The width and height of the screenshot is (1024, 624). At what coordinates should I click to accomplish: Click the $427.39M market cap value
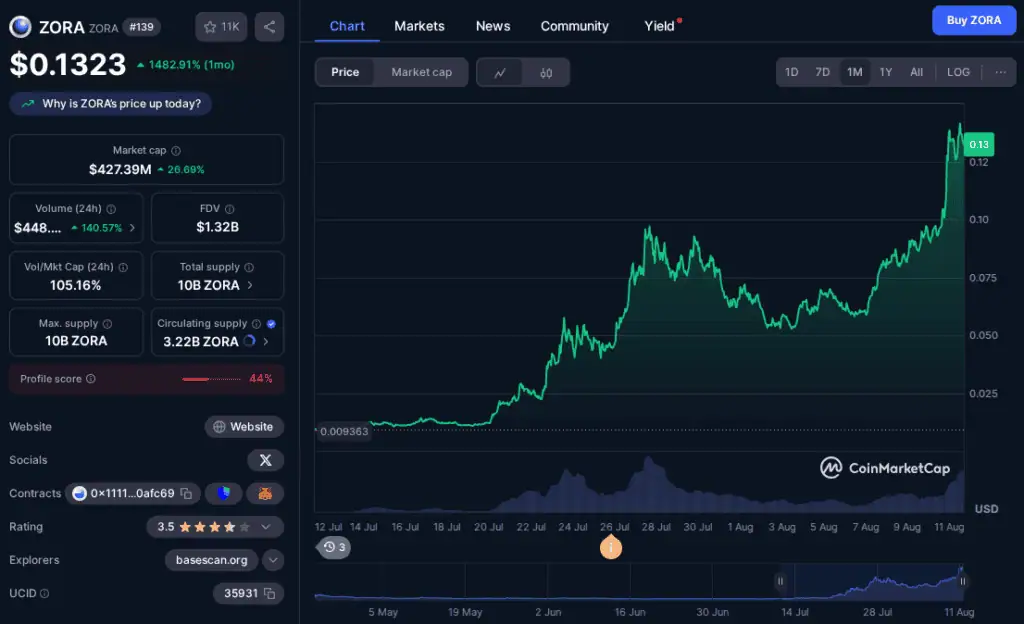(x=120, y=170)
